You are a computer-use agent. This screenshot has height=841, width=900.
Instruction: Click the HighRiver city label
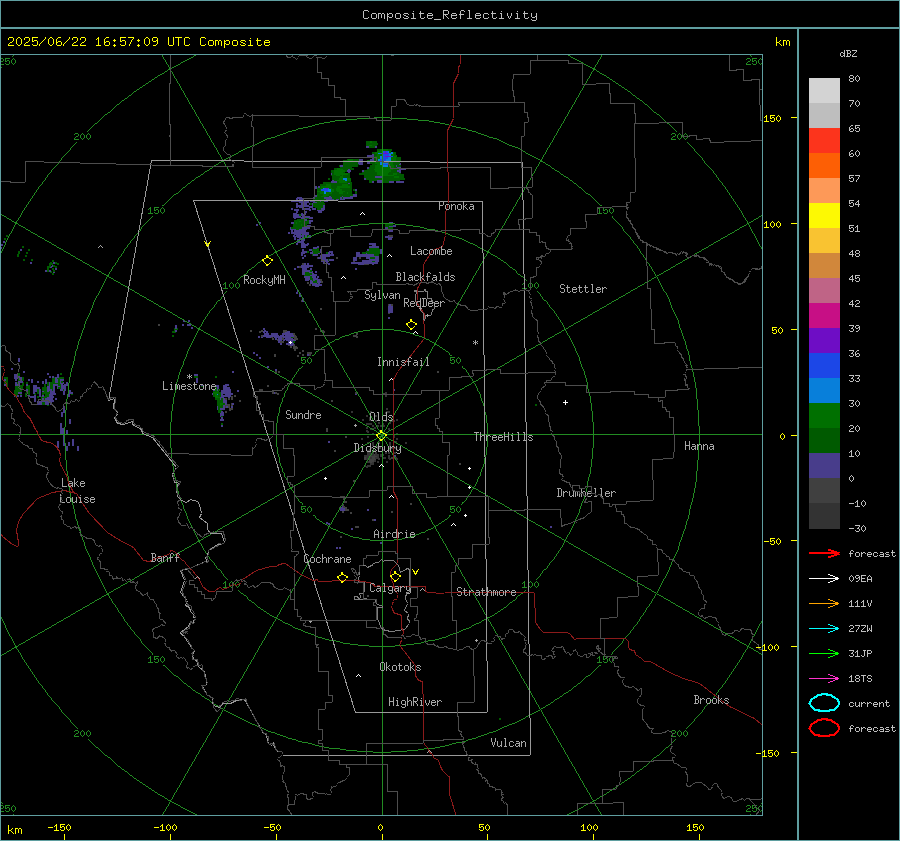click(415, 702)
